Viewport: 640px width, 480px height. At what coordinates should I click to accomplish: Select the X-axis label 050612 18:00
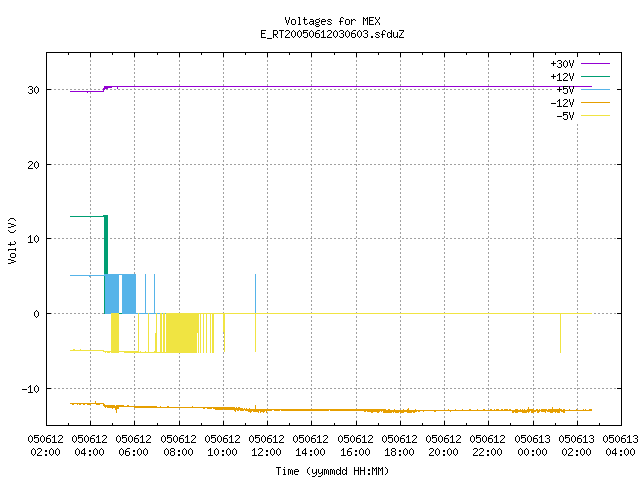400,446
